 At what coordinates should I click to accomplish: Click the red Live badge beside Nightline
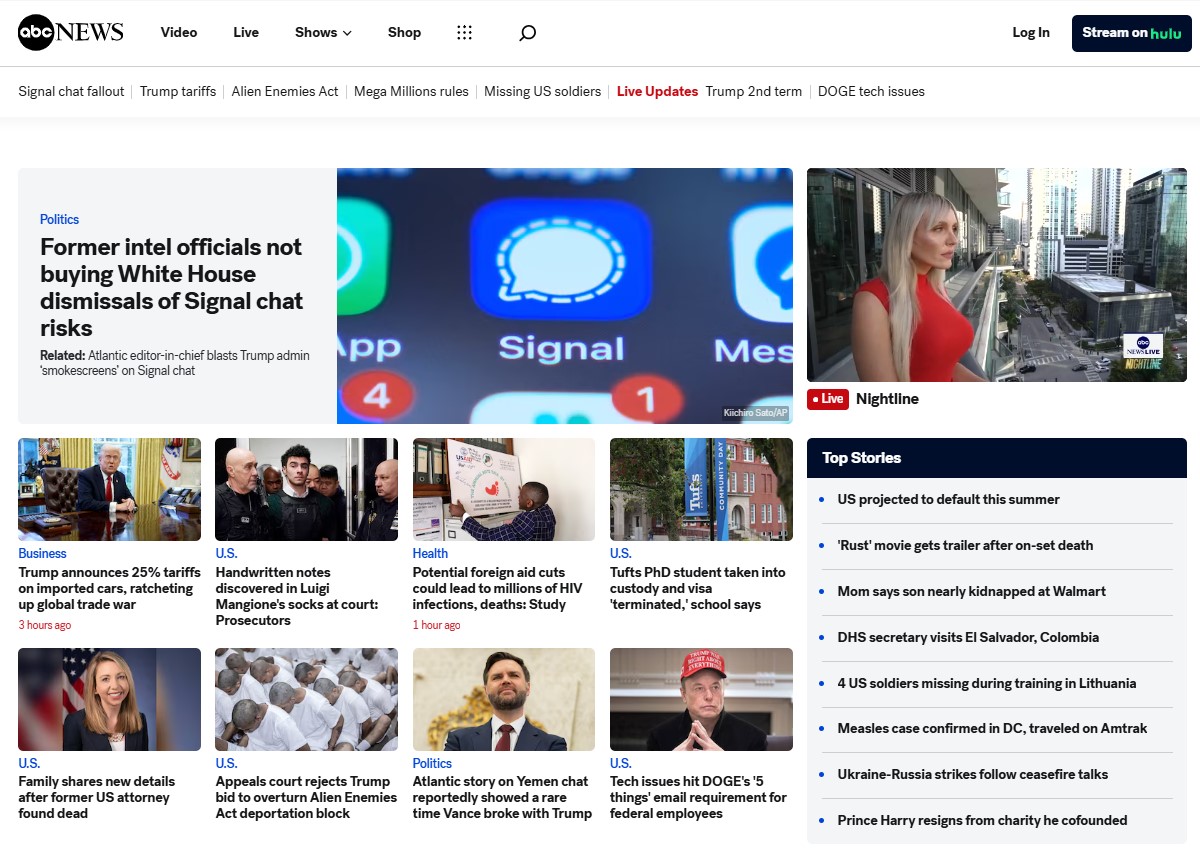click(828, 399)
